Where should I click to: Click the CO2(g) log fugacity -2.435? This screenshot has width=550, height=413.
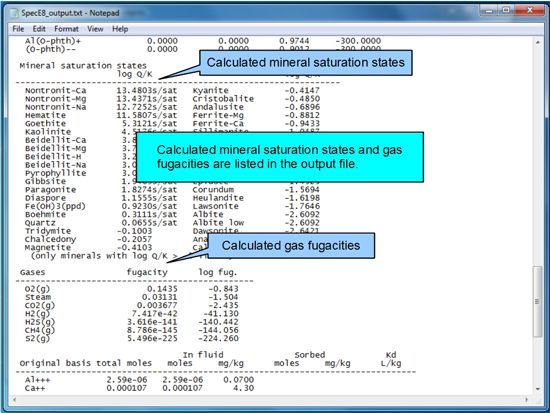(223, 305)
